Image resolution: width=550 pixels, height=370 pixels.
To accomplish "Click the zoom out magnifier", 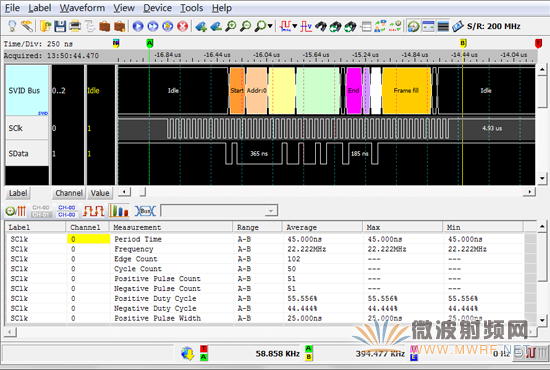I will (x=246, y=26).
